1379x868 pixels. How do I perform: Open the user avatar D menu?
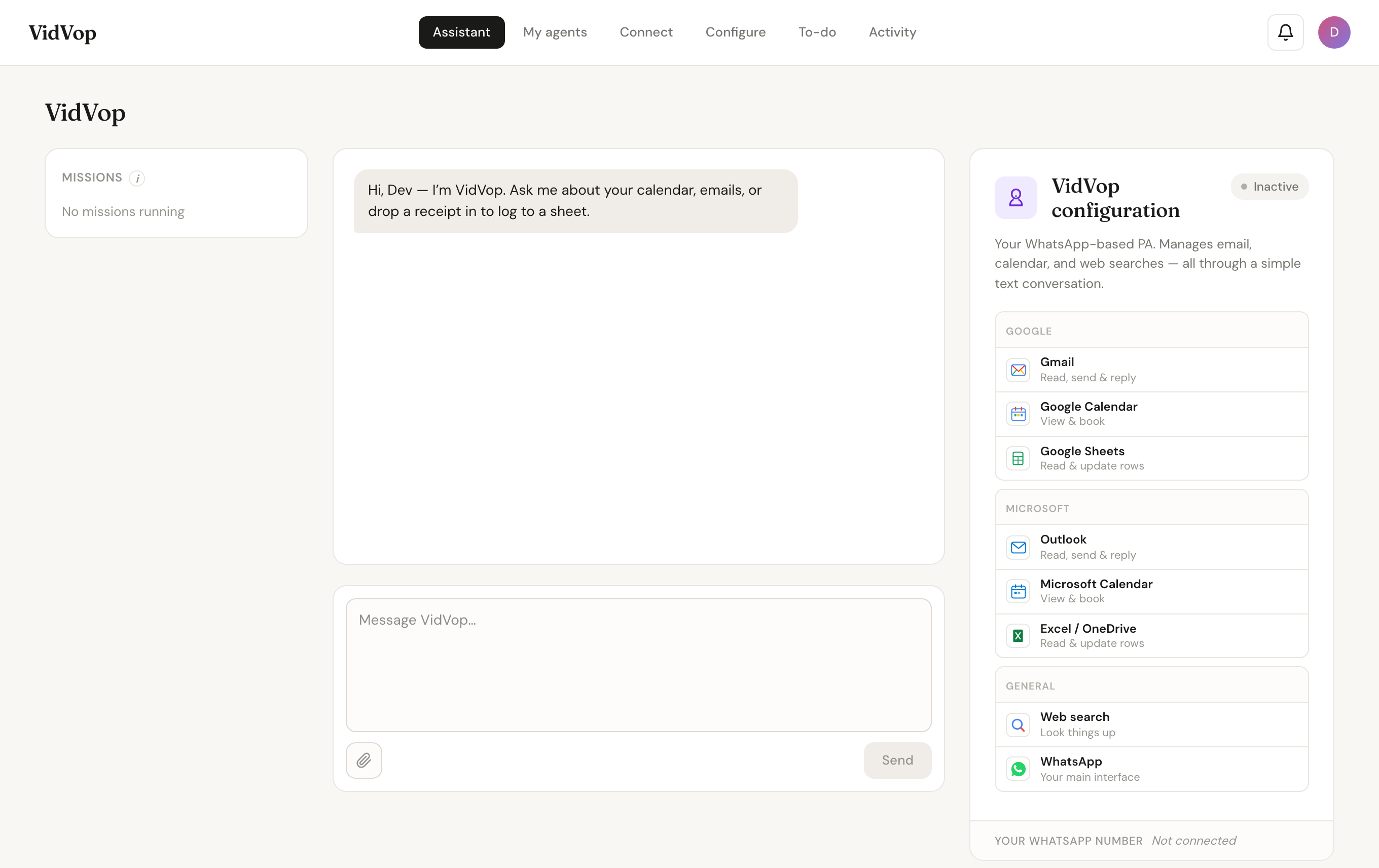pos(1334,32)
